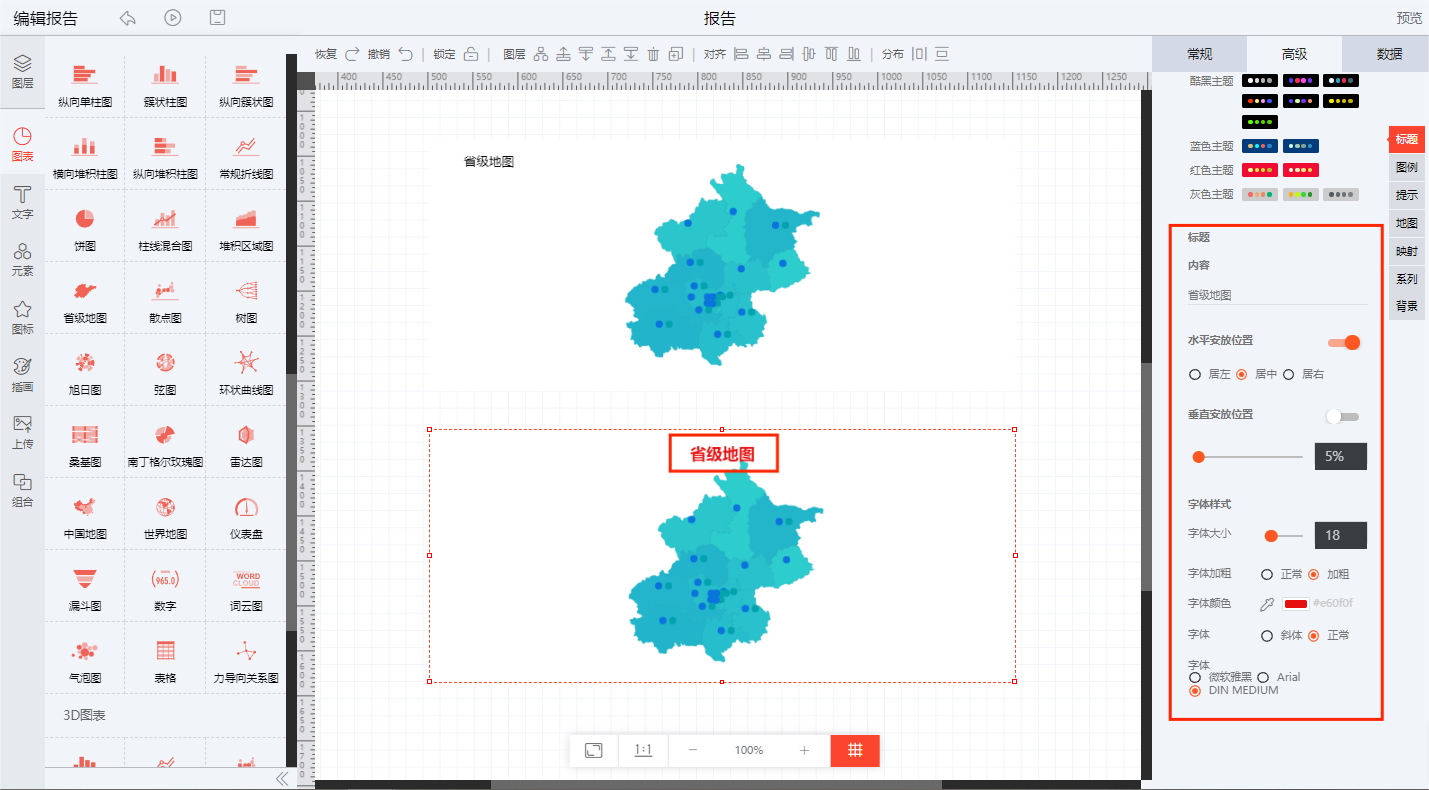This screenshot has height=790, width=1429.
Task: Insert a 表格 table element
Action: click(x=165, y=662)
